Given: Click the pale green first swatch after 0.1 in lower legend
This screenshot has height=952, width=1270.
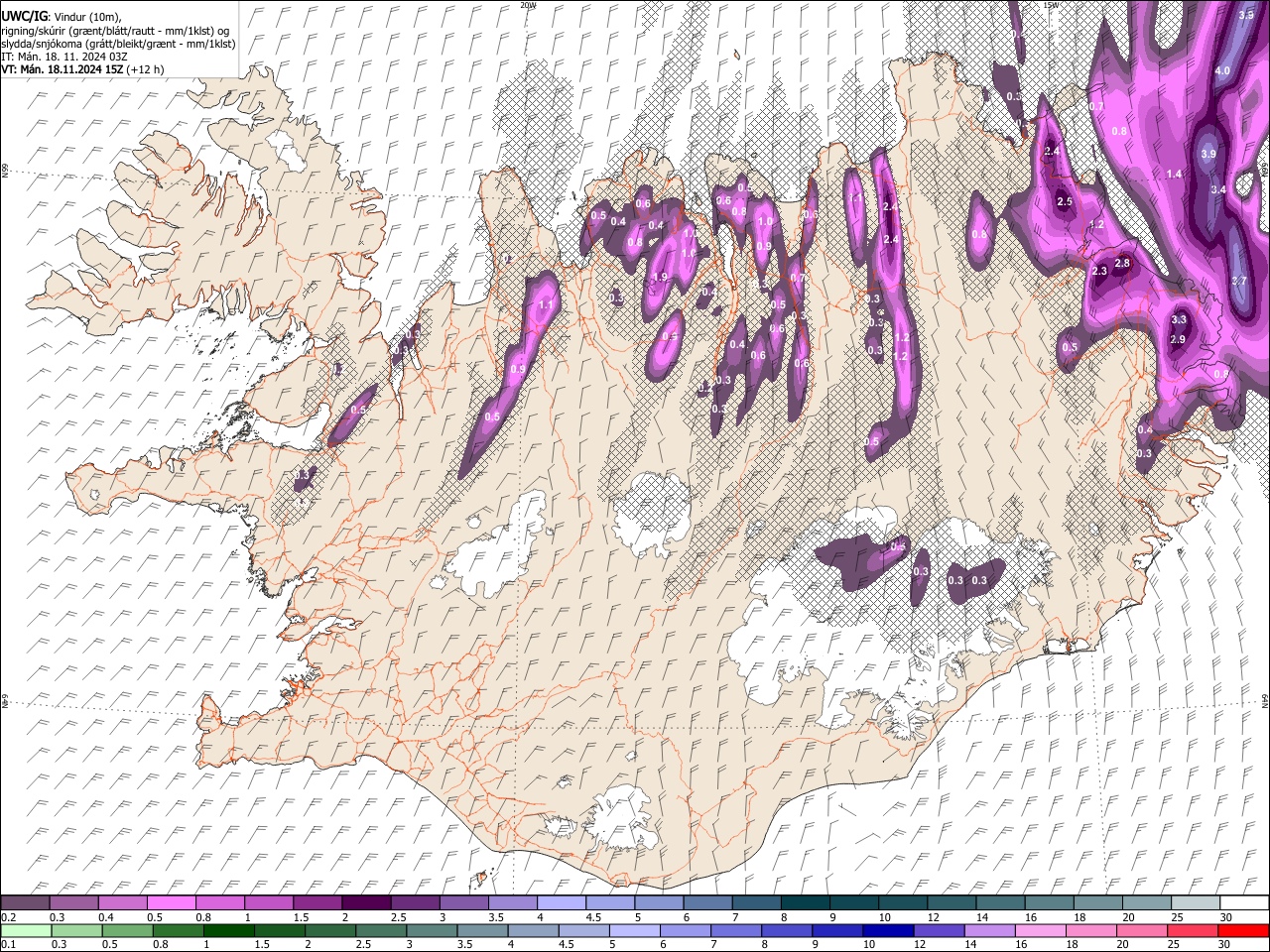Looking at the screenshot, I should click(x=26, y=930).
